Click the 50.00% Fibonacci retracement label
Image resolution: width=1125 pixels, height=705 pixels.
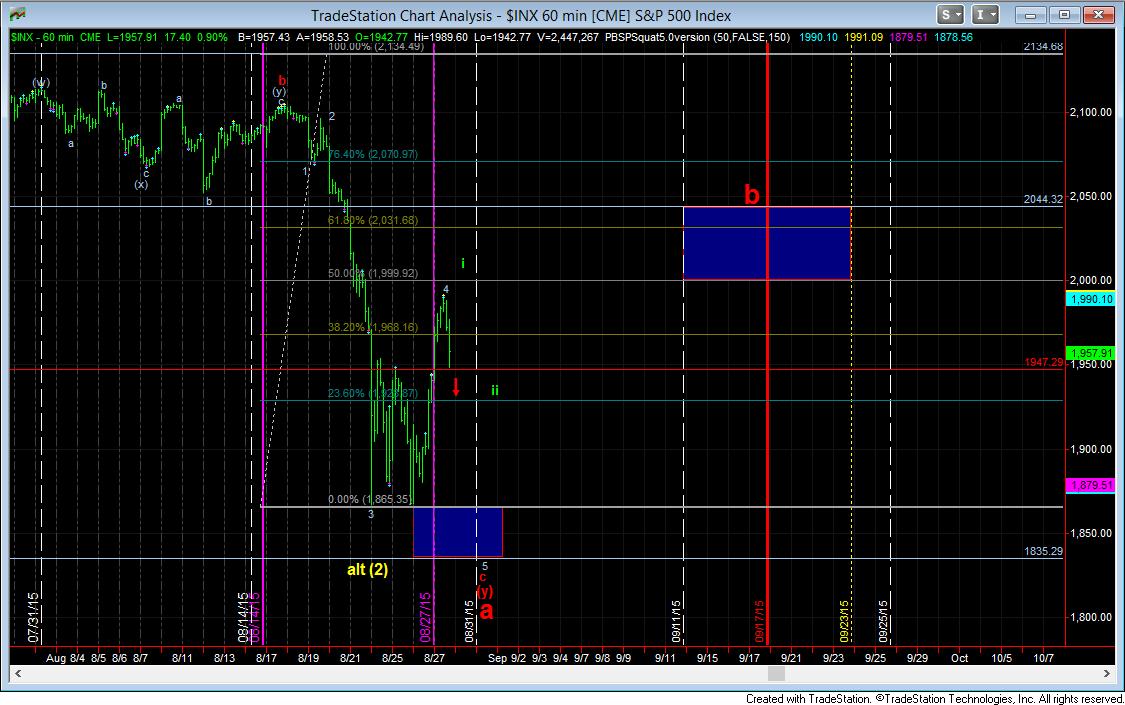coord(372,273)
